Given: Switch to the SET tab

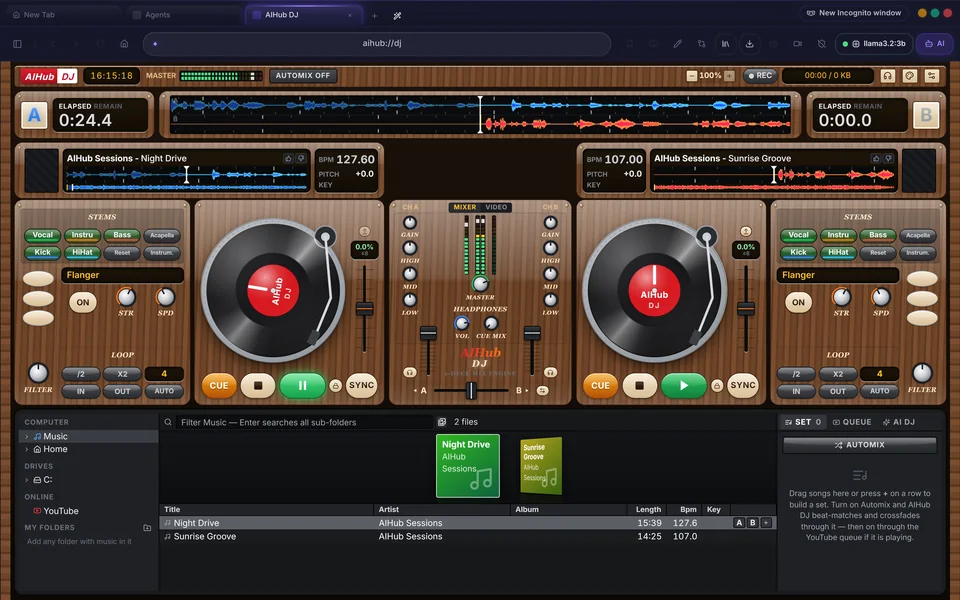Looking at the screenshot, I should click(803, 422).
